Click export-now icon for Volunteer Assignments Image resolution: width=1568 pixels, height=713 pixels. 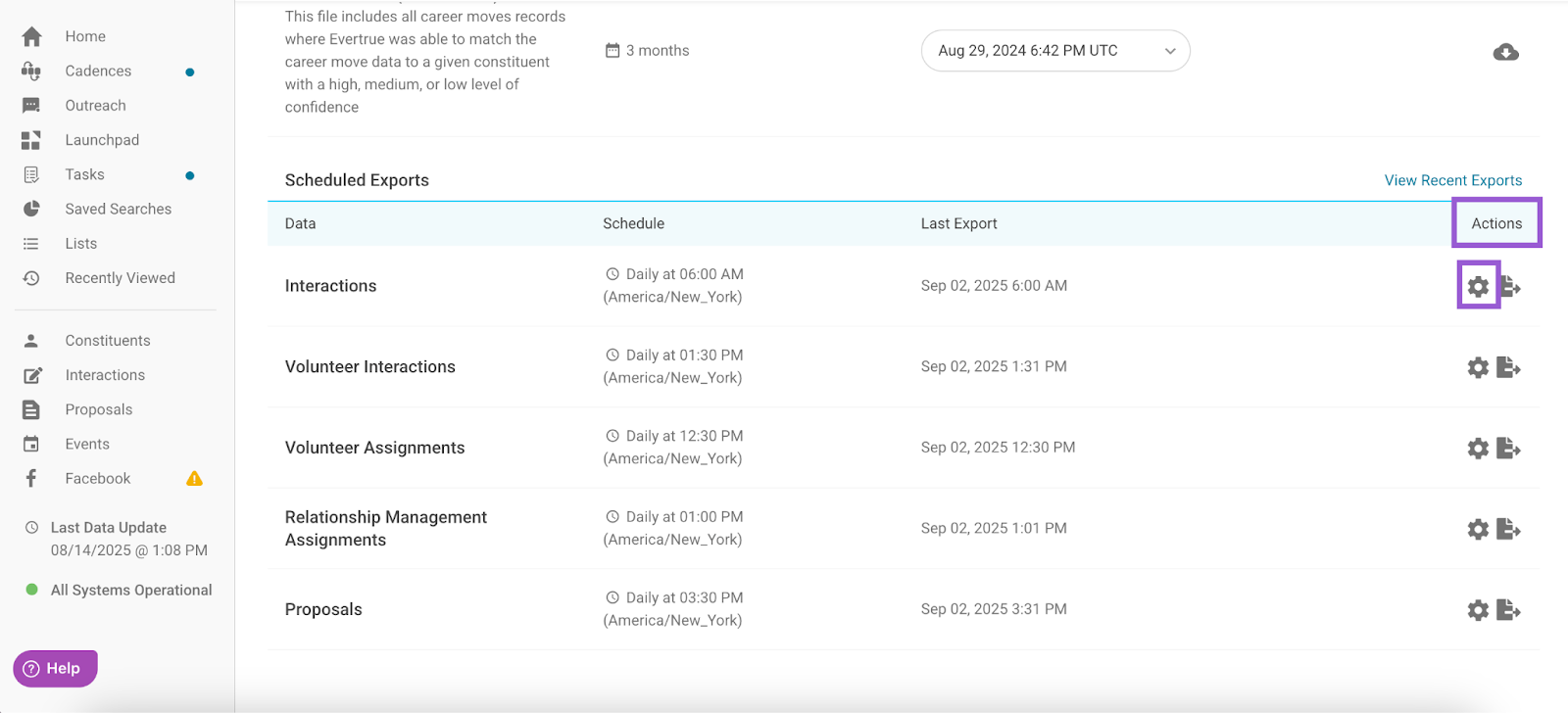1508,449
